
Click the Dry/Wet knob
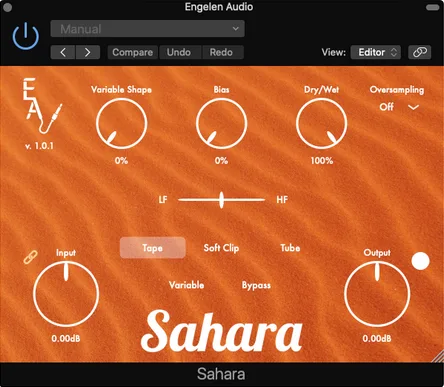[x=321, y=123]
